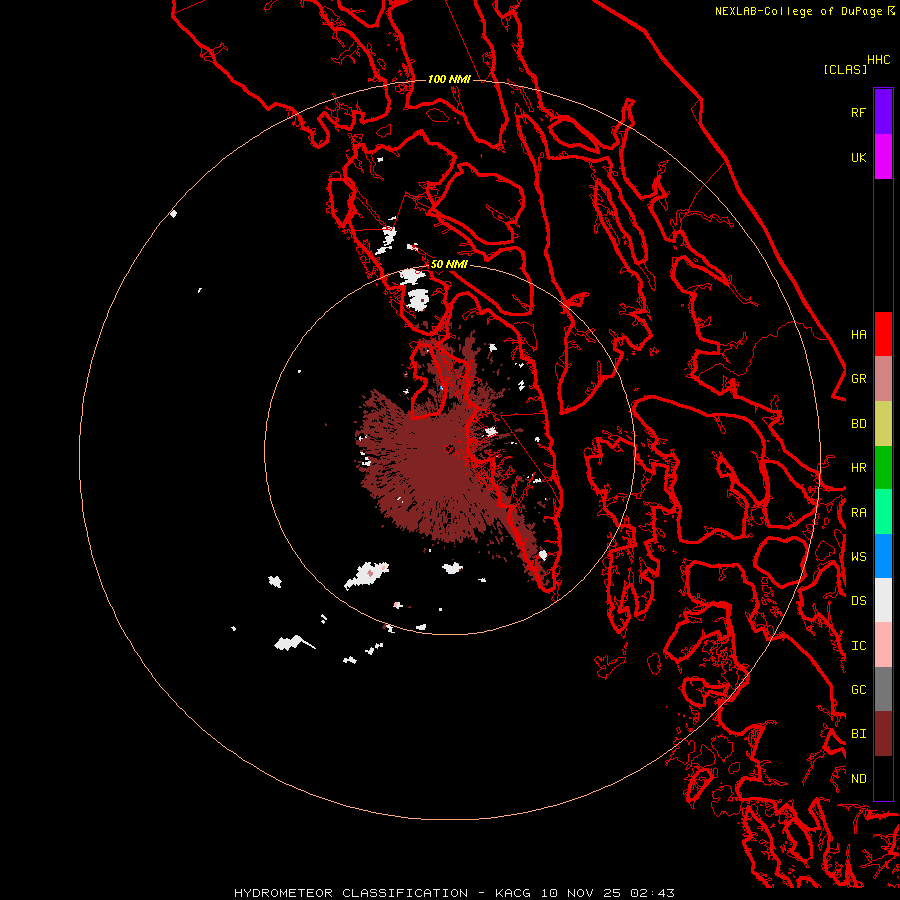Click the HYDROMETEOR CLASSIFICATION title text
Viewport: 900px width, 900px height.
point(351,893)
